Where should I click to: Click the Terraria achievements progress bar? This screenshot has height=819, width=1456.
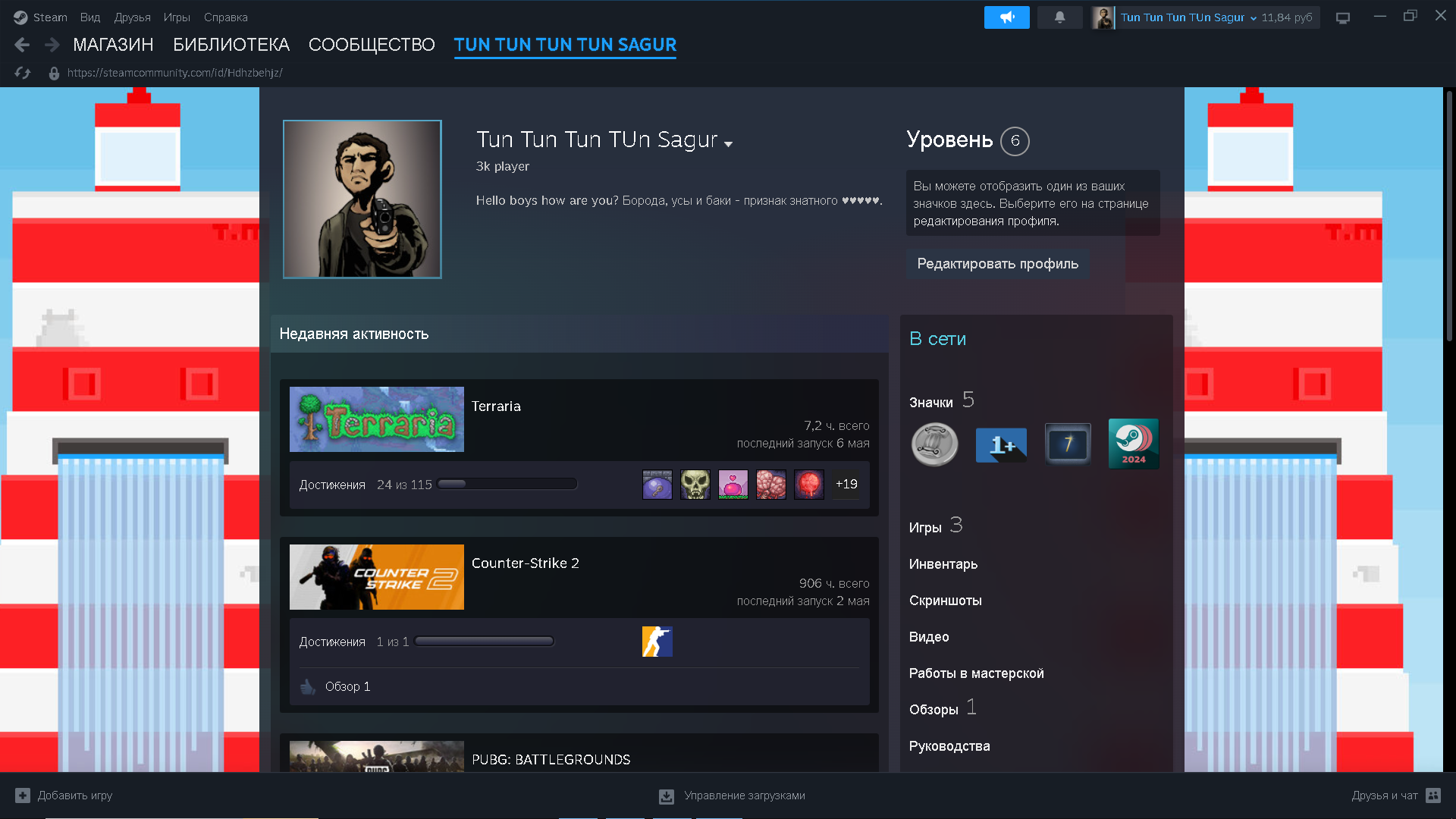(x=507, y=484)
